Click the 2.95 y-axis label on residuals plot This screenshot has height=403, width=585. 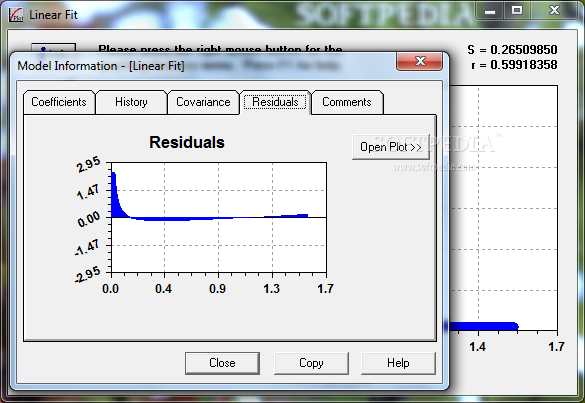pos(89,165)
